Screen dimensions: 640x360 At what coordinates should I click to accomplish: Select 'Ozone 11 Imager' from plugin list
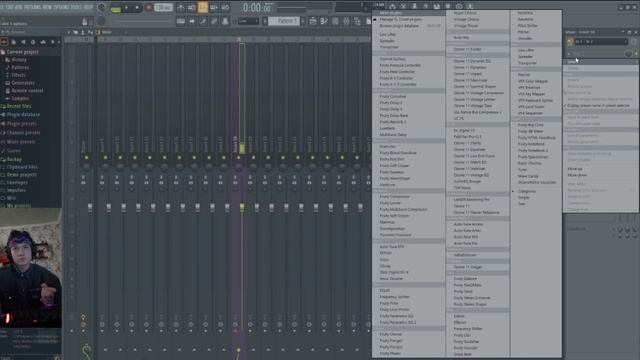[468, 267]
